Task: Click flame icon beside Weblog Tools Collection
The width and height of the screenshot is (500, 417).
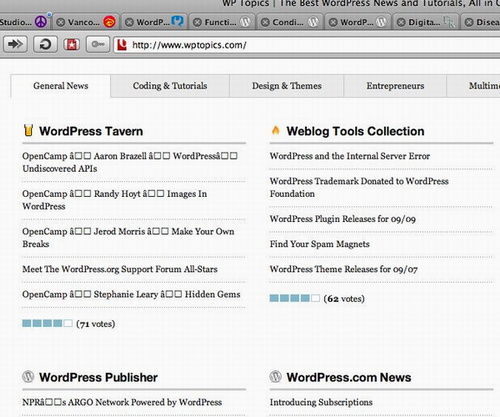Action: pos(276,130)
